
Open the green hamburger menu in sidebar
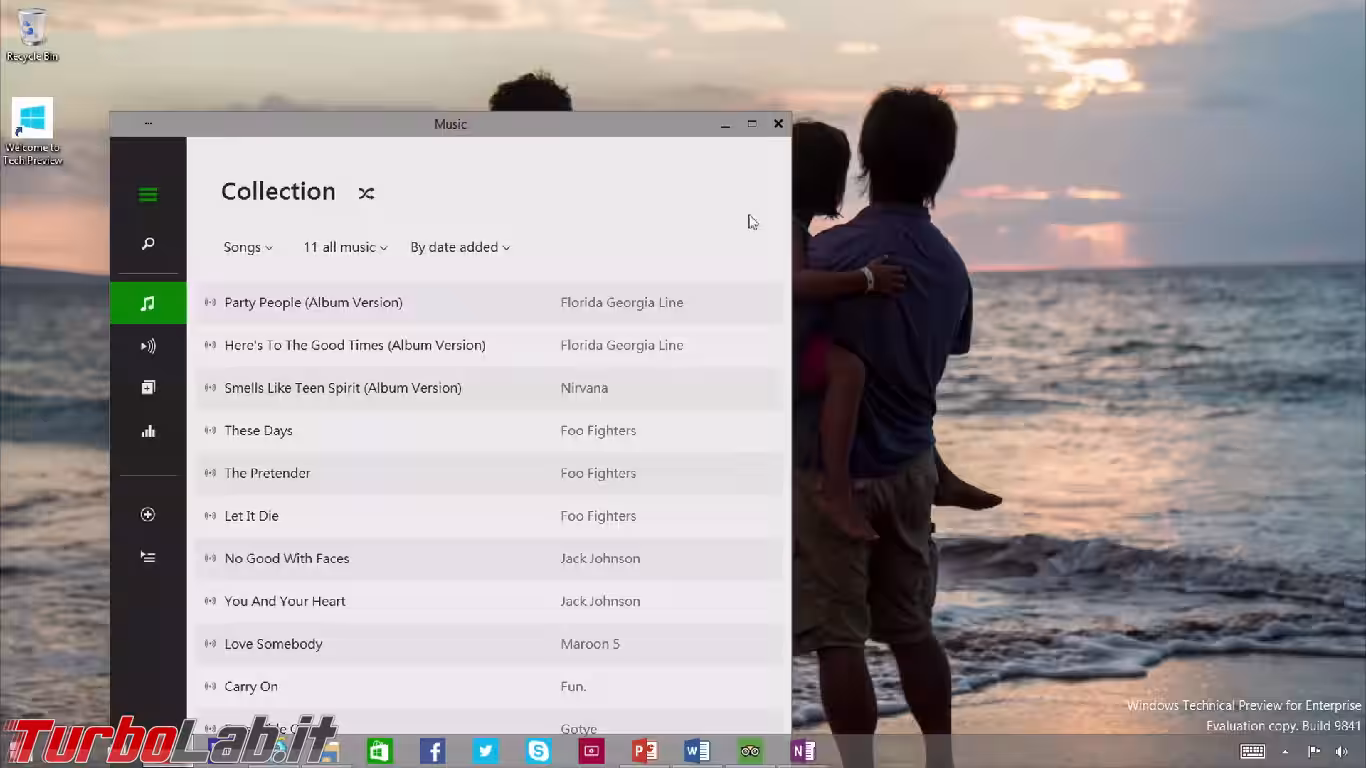[x=148, y=195]
